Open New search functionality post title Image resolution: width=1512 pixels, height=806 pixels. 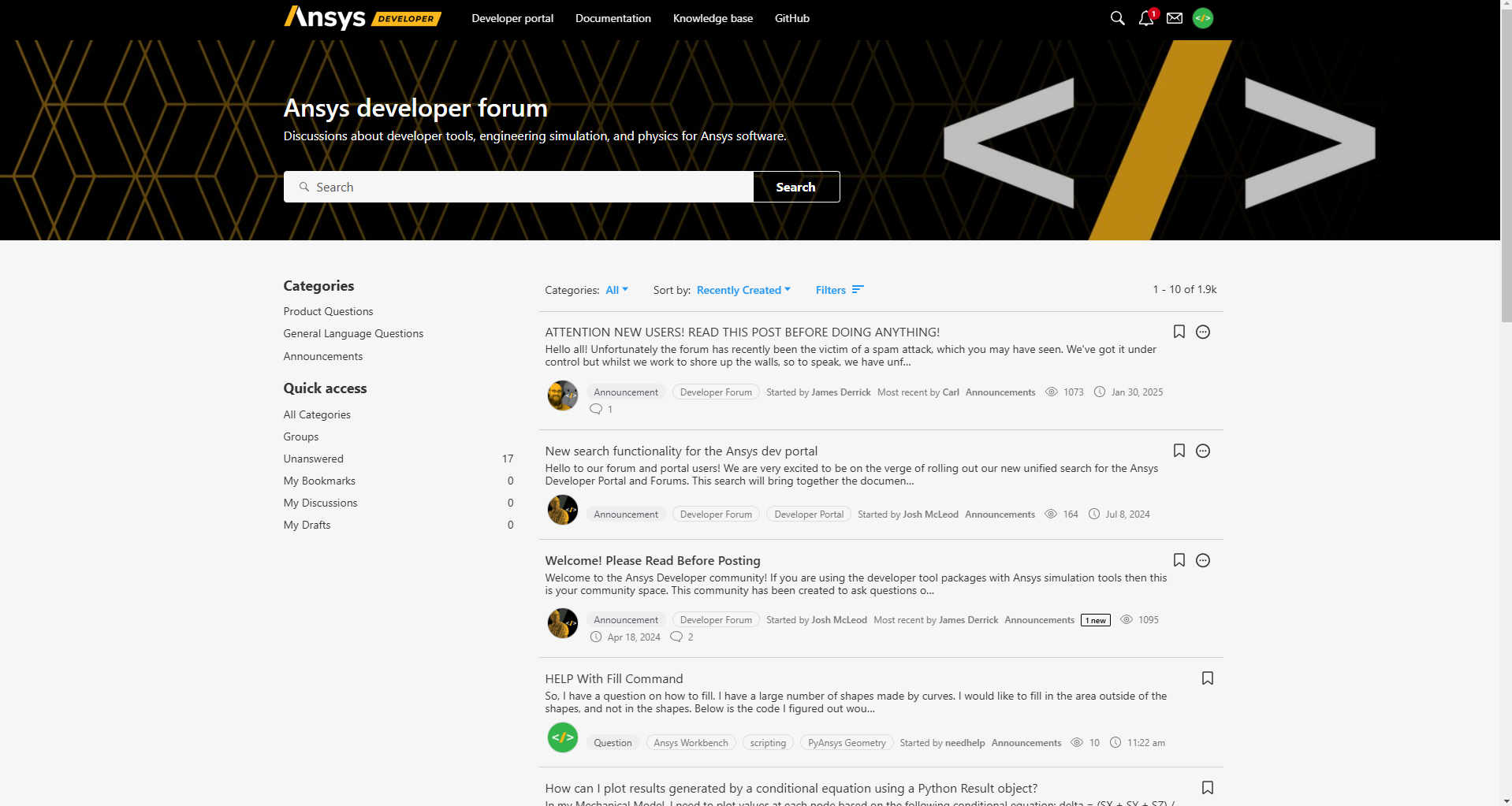(681, 451)
